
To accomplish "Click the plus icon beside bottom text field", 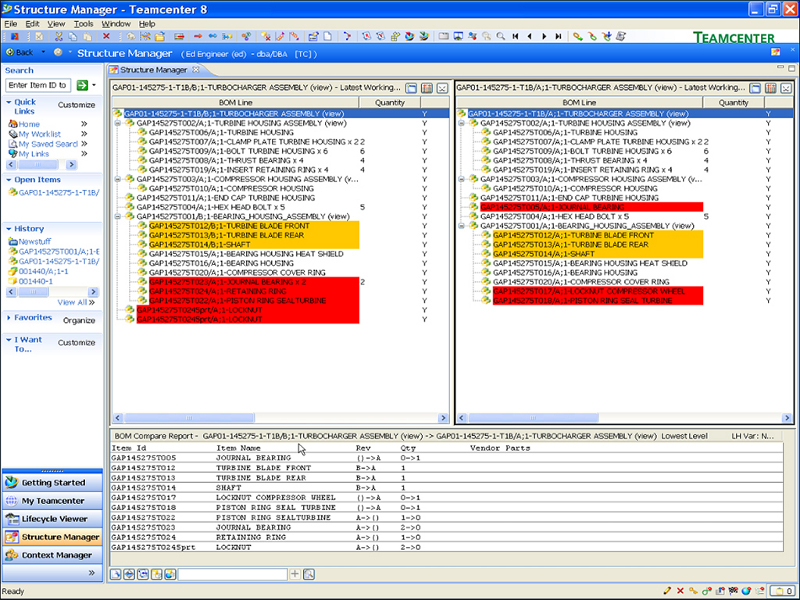I will pos(295,574).
